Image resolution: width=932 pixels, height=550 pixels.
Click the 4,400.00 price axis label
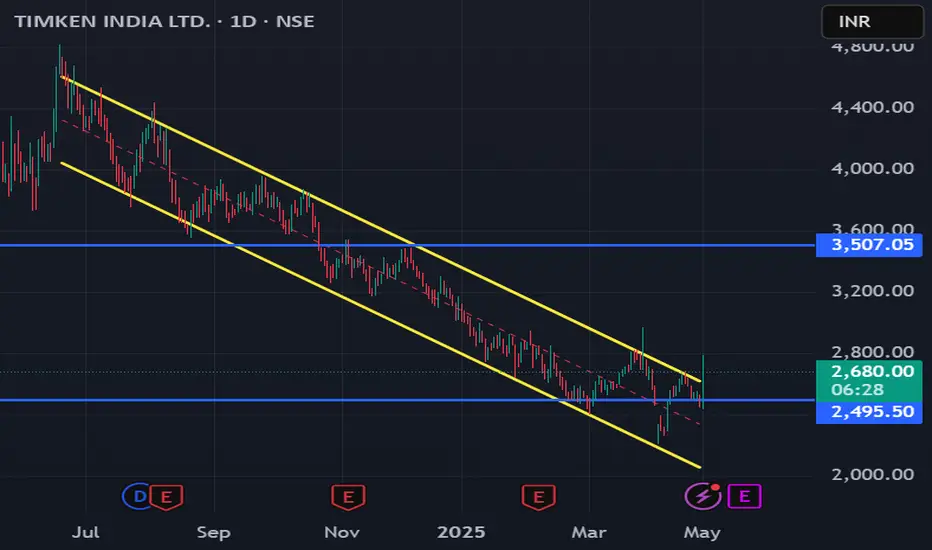click(x=873, y=107)
